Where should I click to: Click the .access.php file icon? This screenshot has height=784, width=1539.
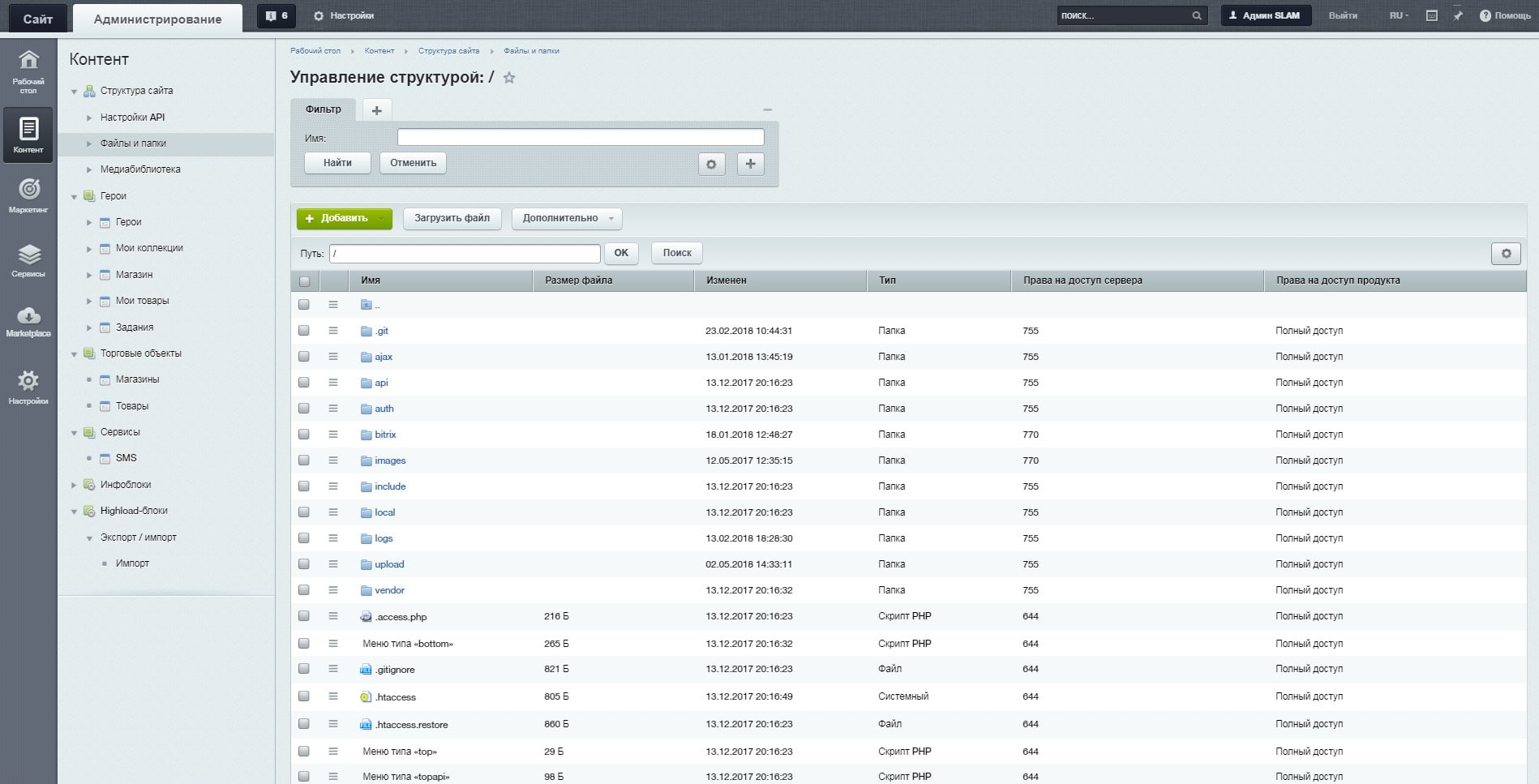pos(366,616)
